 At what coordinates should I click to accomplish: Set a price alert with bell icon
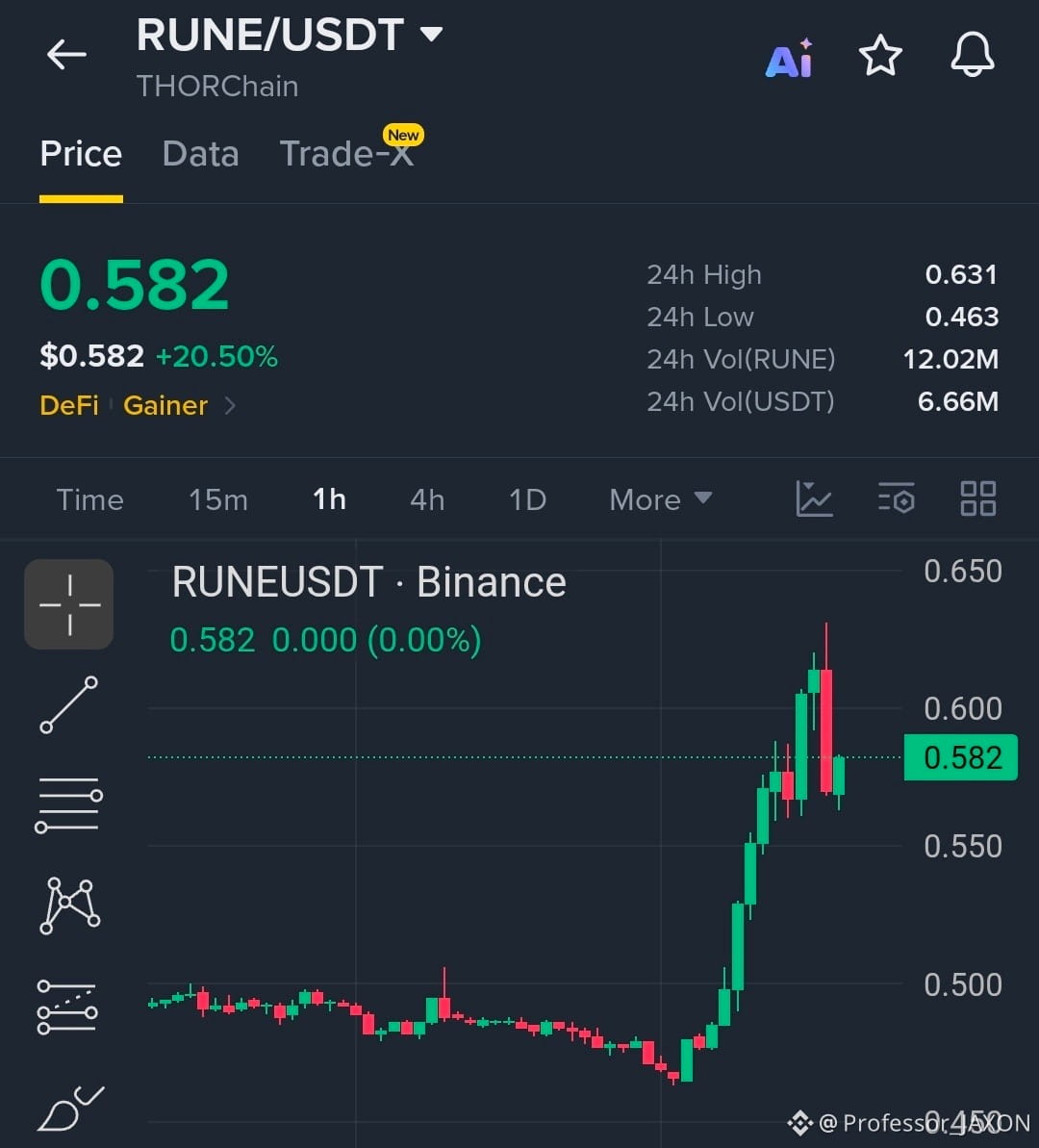[973, 55]
